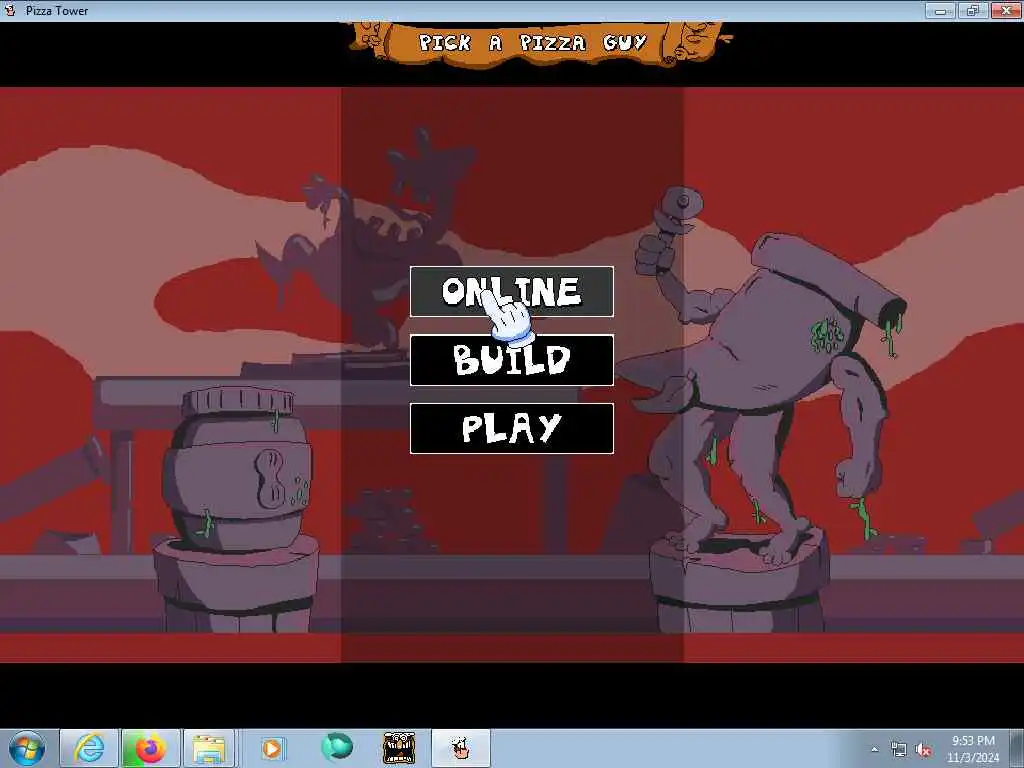Screen dimensions: 1024x768
Task: Select the BUILD menu button
Action: (511, 360)
